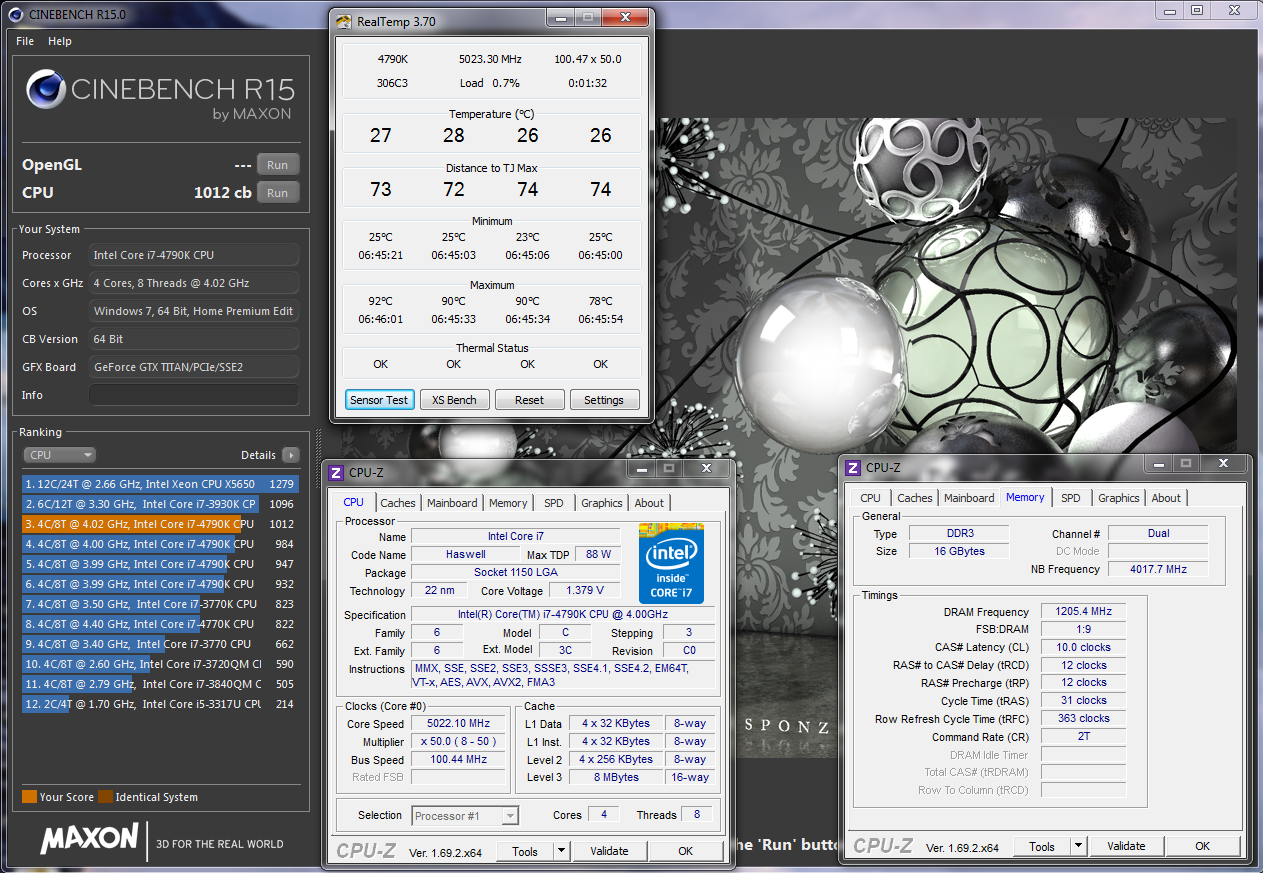Switch to CPU tab in right CPU-Z
1263x873 pixels.
871,498
